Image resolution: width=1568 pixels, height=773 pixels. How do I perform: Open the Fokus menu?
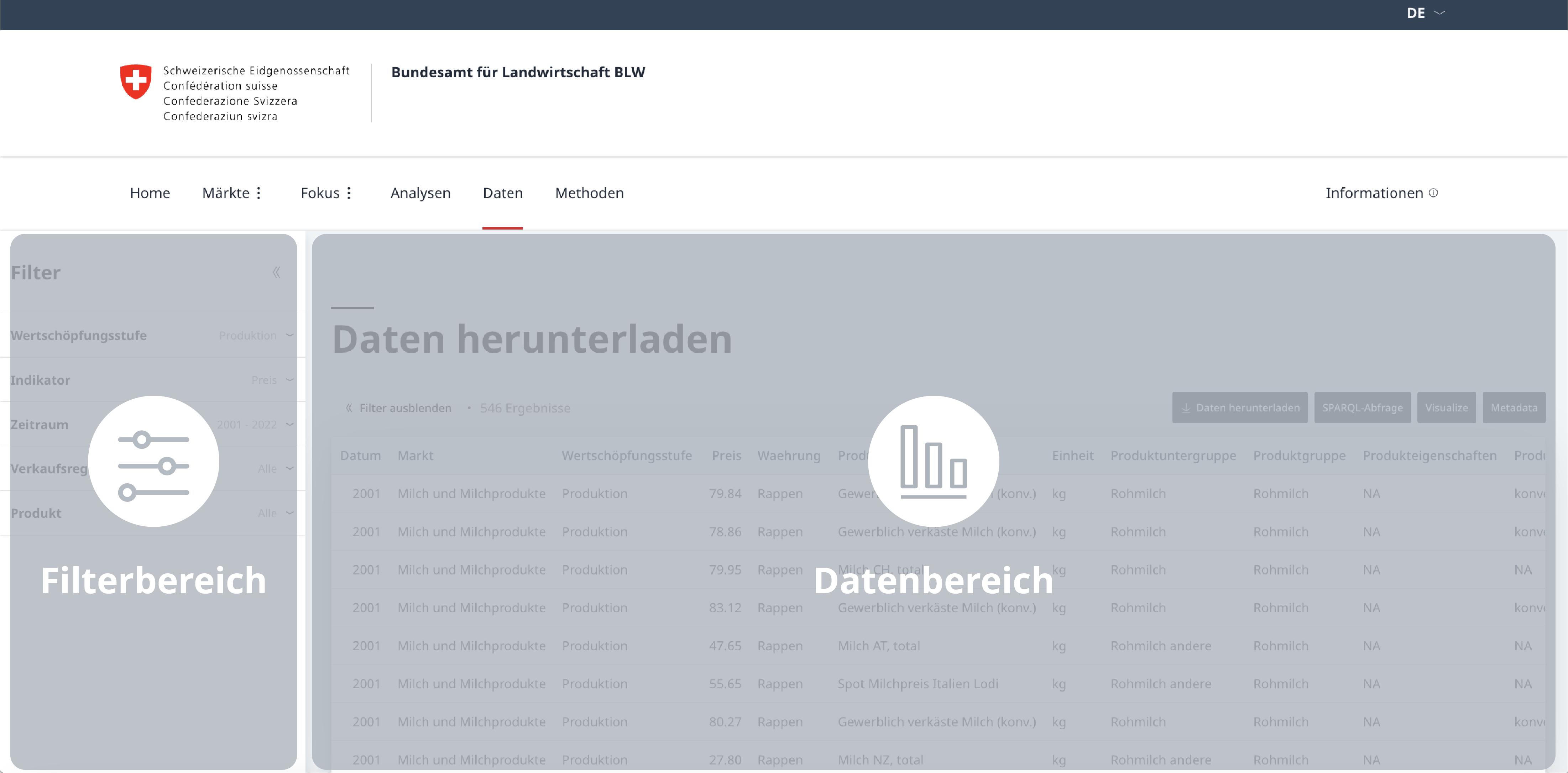point(320,193)
